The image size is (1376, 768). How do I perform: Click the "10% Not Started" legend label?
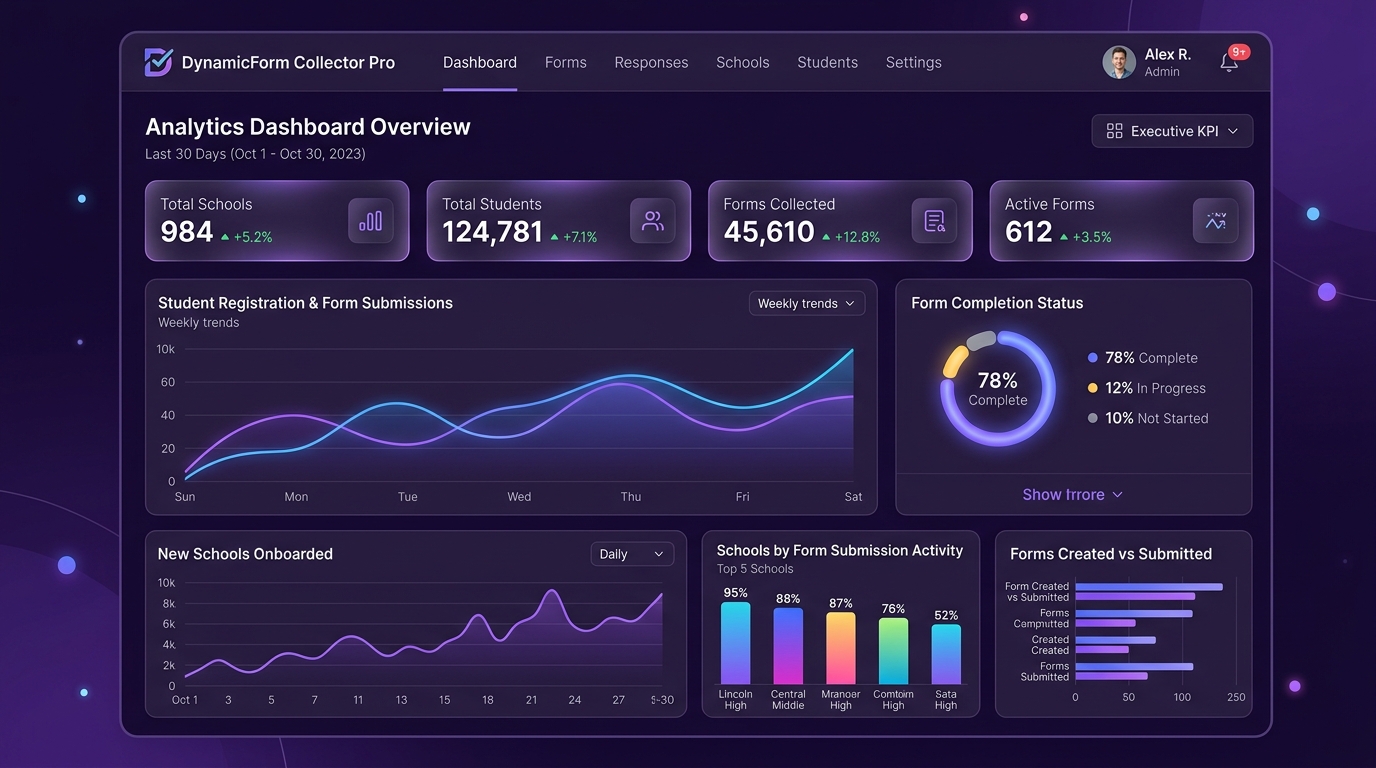tap(1157, 418)
